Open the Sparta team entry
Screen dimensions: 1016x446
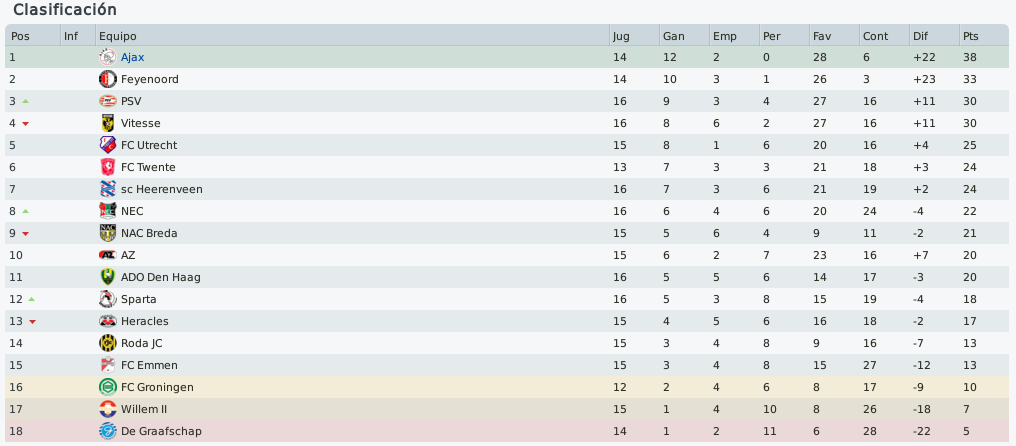point(138,299)
